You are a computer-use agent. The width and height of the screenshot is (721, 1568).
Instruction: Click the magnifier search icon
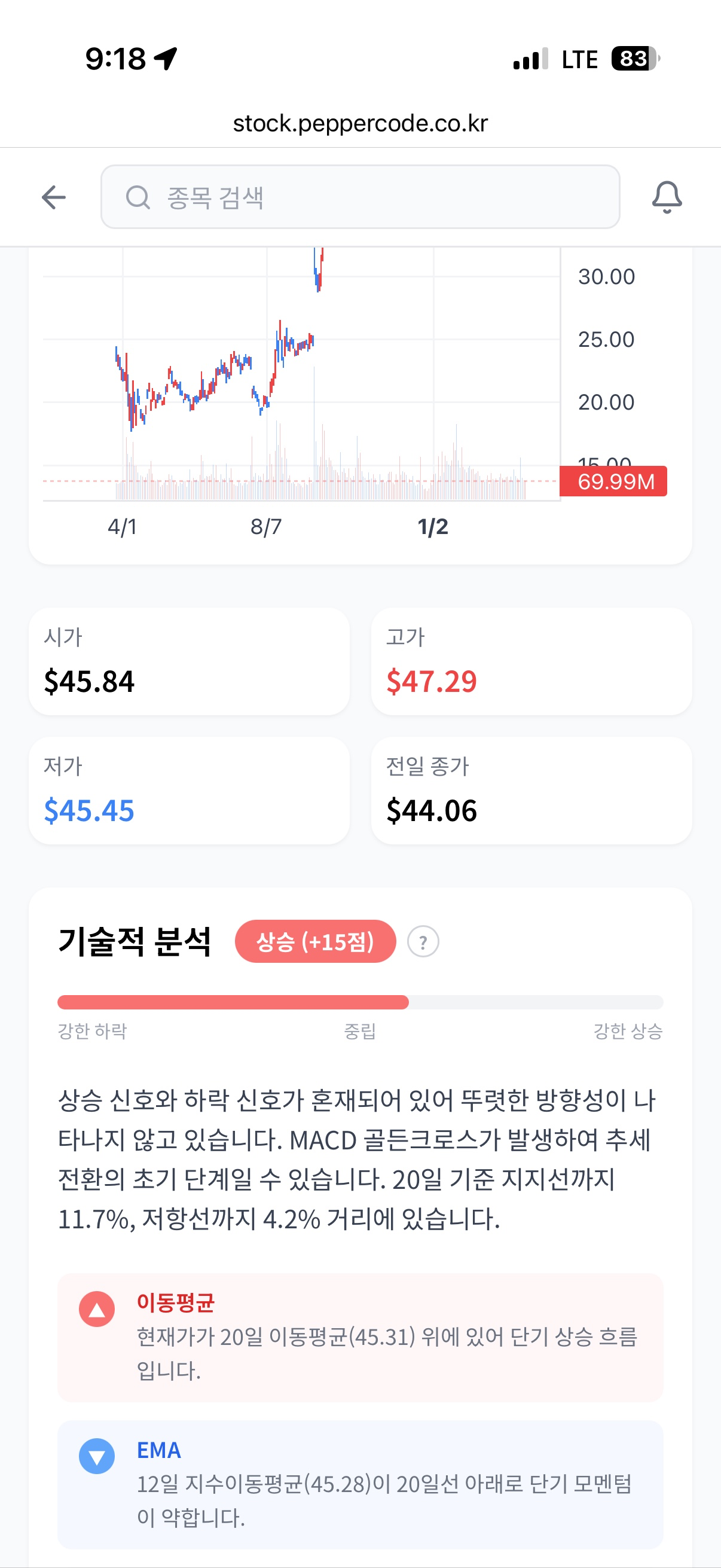(x=138, y=197)
